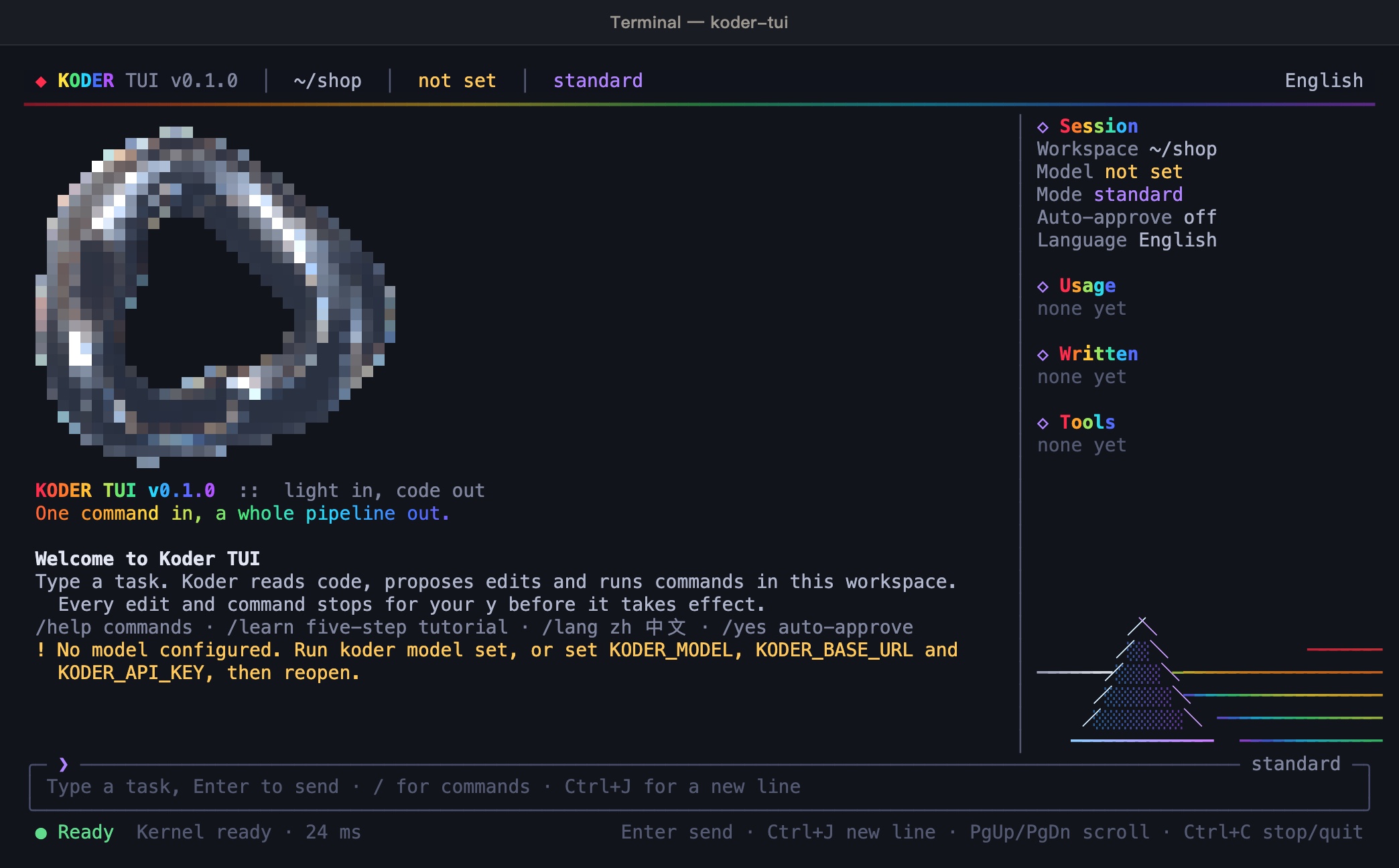The image size is (1399, 868).
Task: Click the 'not set' model in header
Action: [x=457, y=81]
